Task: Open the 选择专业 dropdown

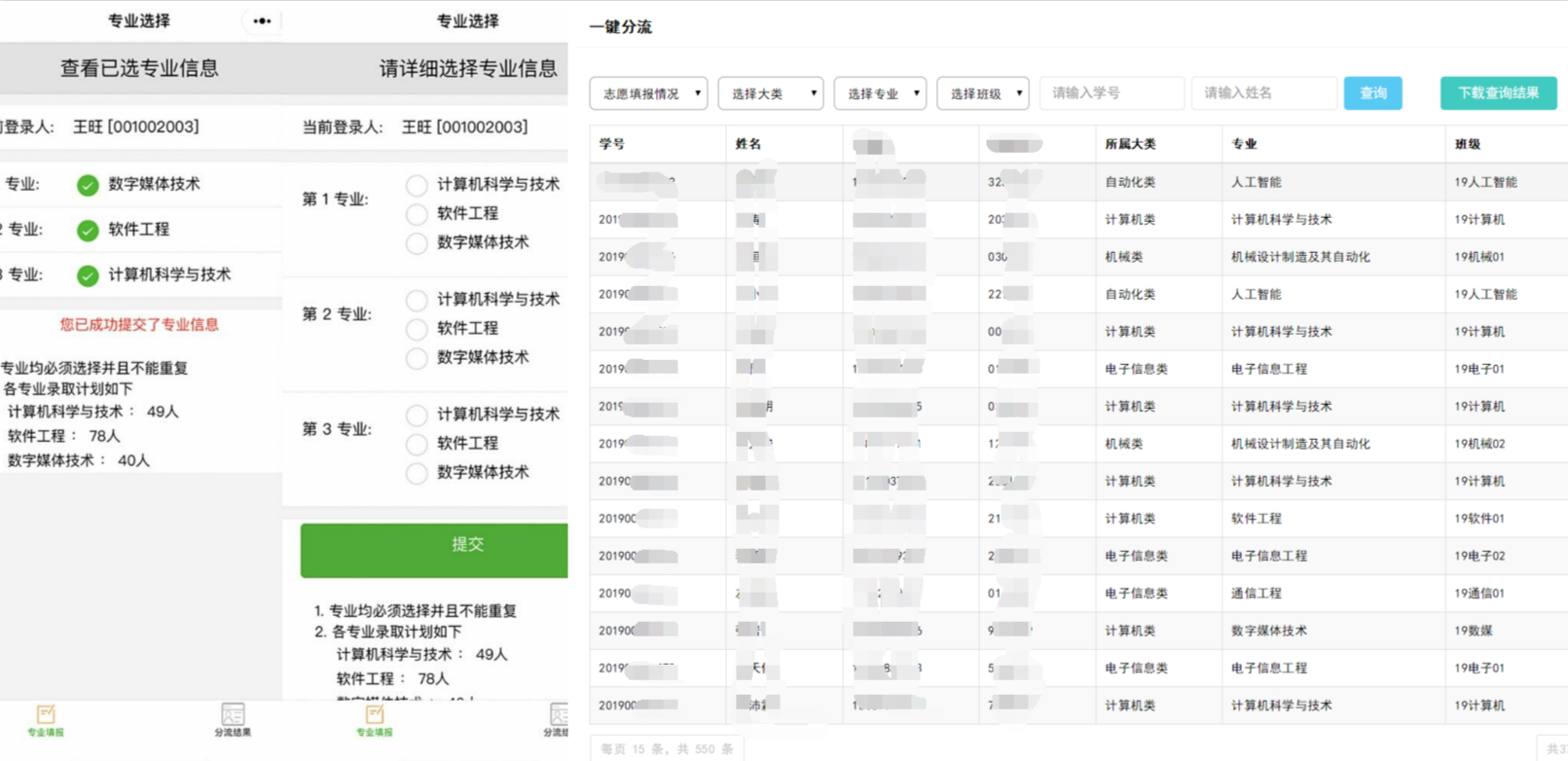Action: click(x=880, y=93)
